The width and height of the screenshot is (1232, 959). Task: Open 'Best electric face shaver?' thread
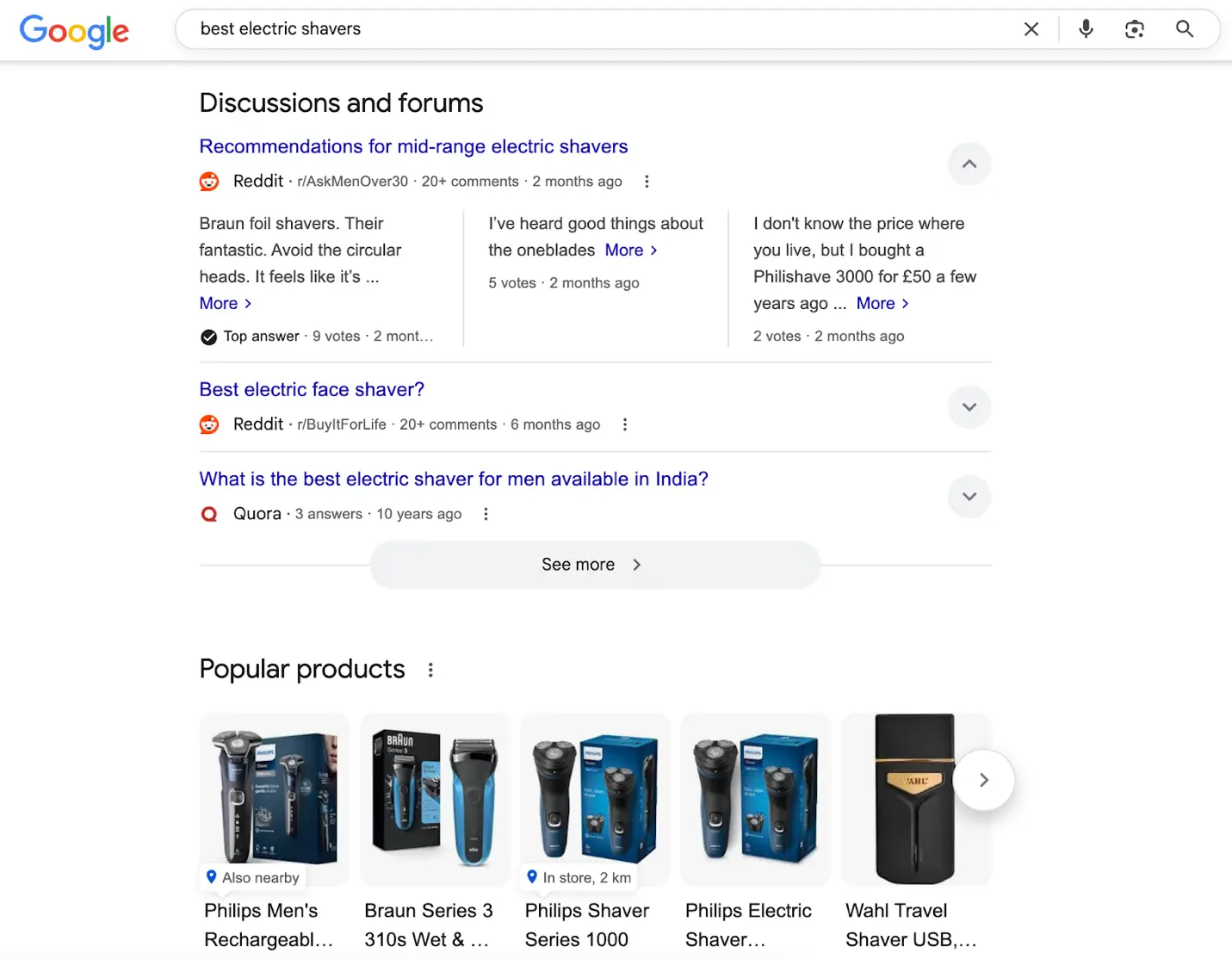point(312,389)
